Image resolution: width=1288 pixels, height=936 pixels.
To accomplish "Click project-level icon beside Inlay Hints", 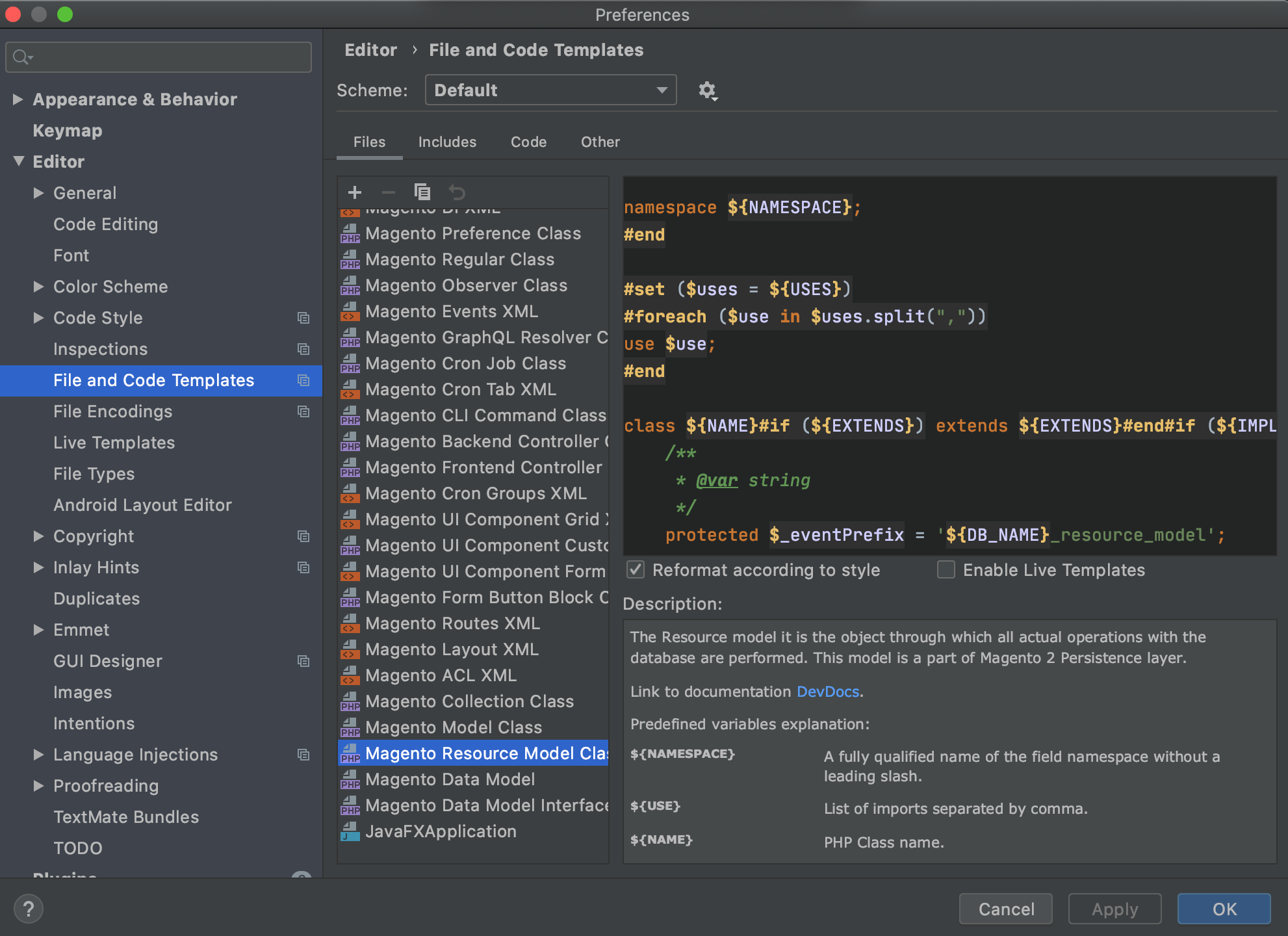I will [x=303, y=567].
